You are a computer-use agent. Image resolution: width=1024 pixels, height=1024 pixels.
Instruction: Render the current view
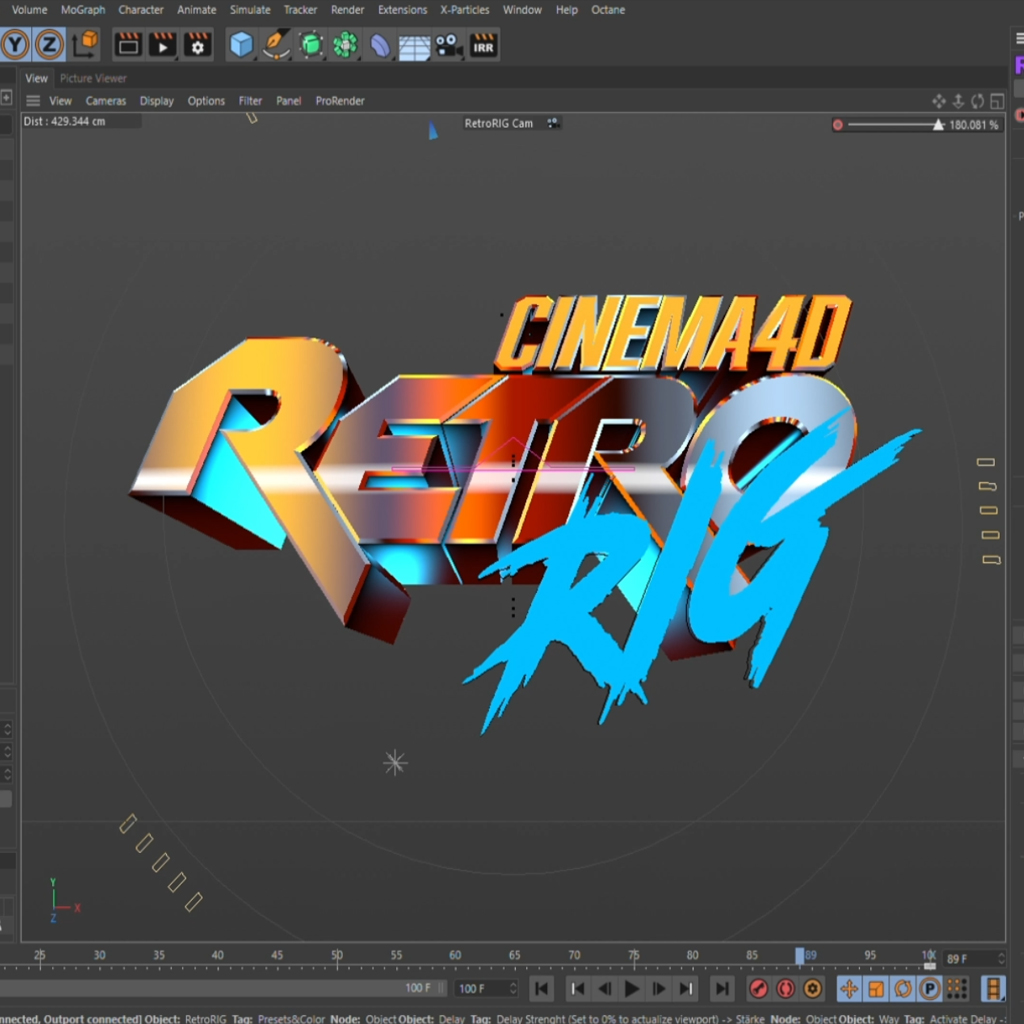tap(127, 44)
